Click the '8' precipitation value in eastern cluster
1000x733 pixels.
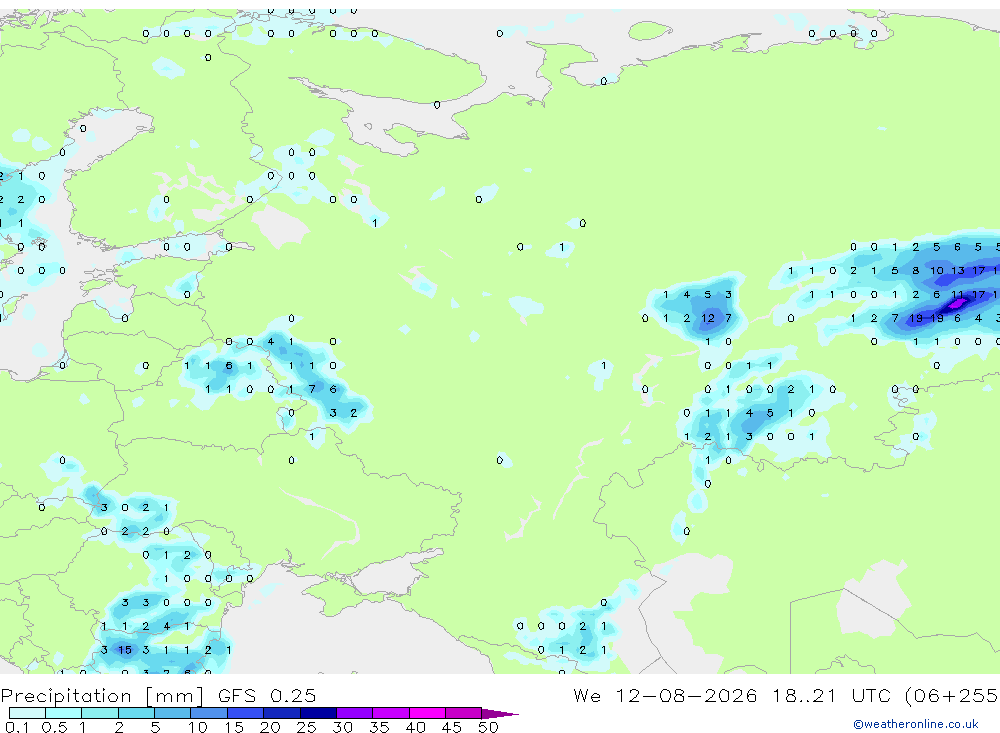click(916, 270)
